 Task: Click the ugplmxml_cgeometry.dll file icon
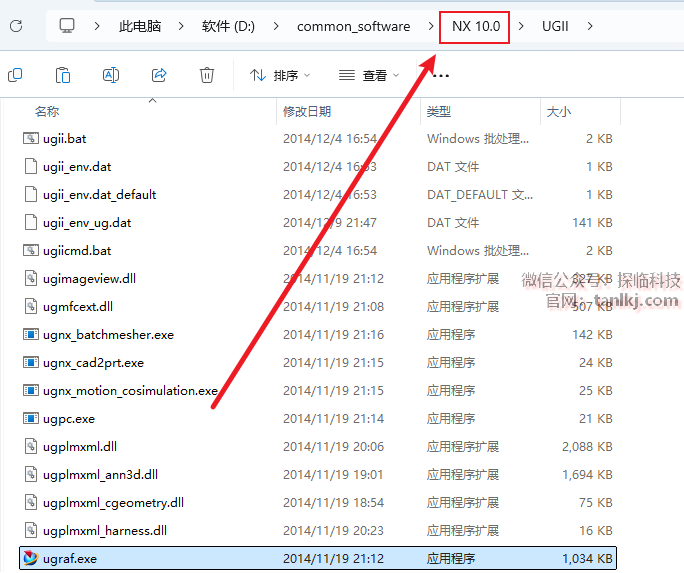point(31,503)
